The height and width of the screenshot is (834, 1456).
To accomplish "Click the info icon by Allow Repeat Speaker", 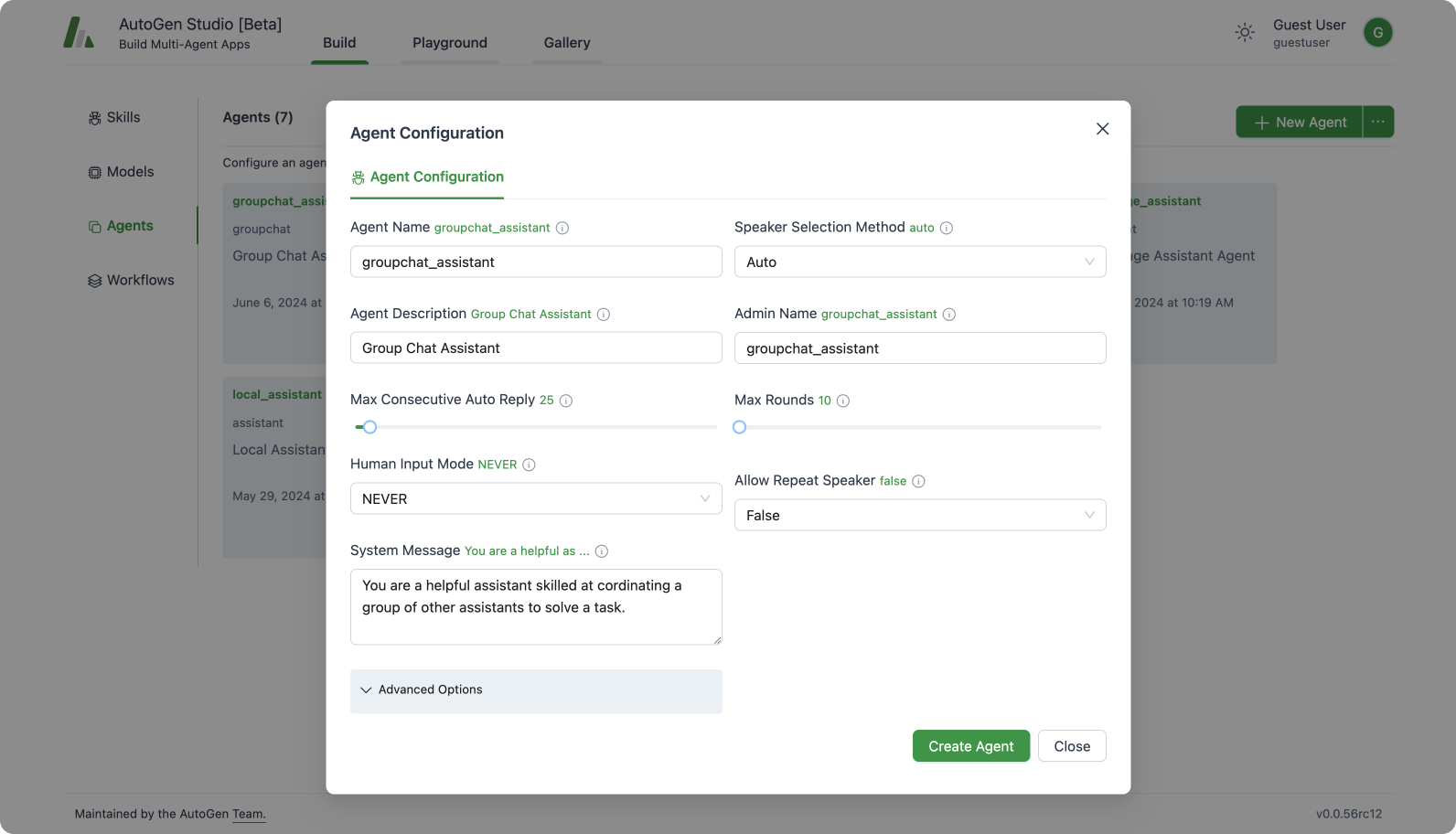I will 918,481.
